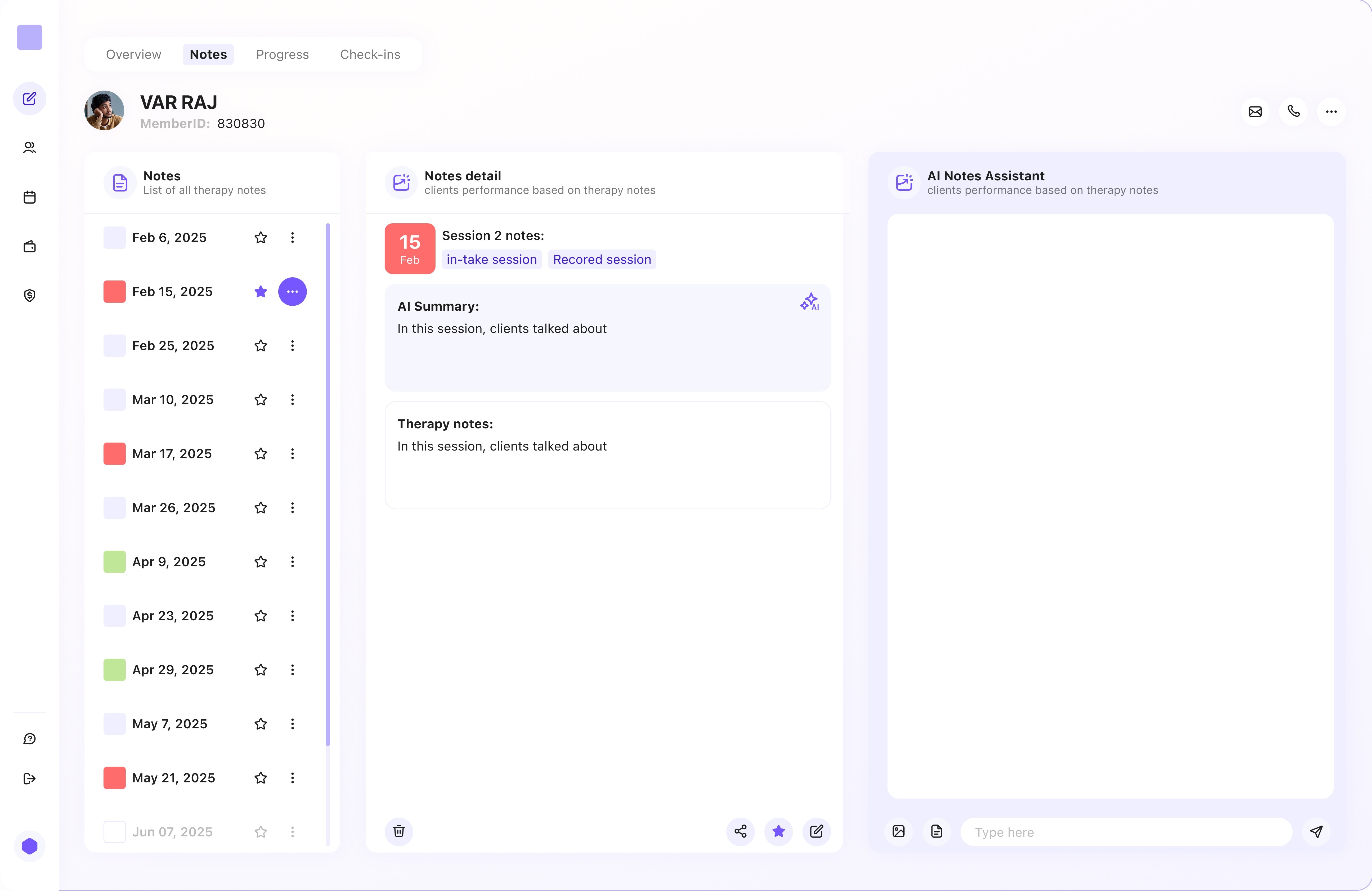1372x891 pixels.
Task: Attach image in AI assistant
Action: point(898,831)
